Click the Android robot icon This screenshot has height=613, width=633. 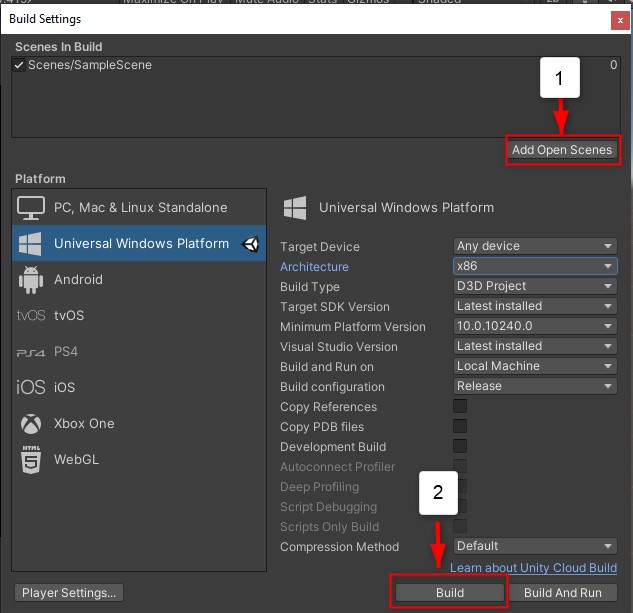[31, 279]
